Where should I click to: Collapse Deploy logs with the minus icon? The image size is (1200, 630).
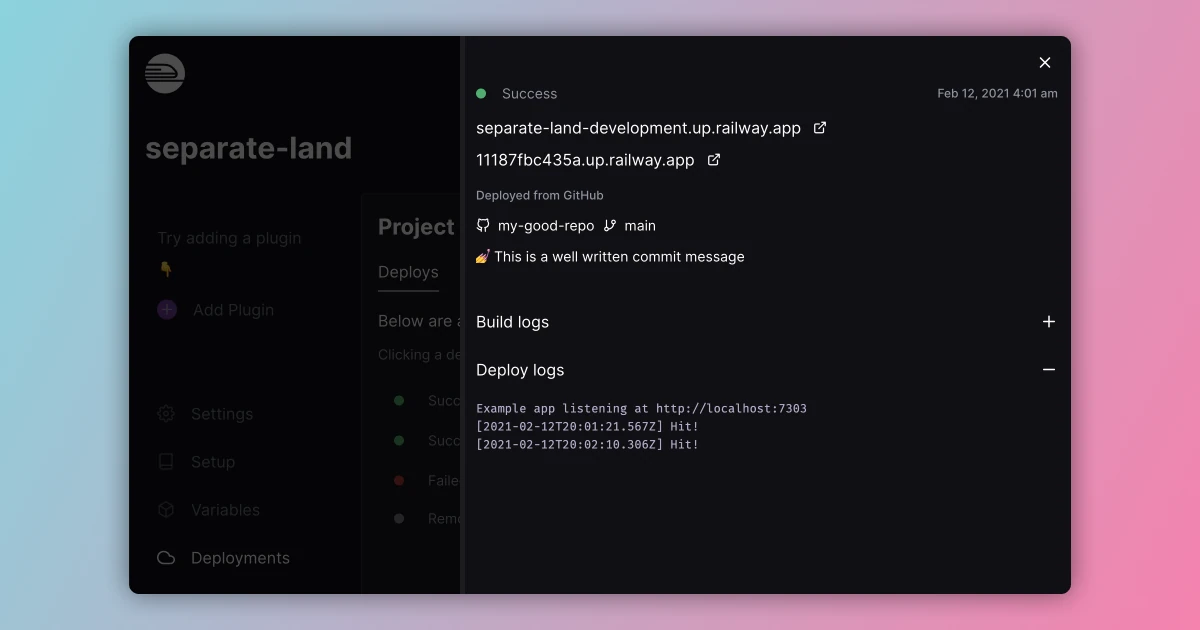[1049, 370]
